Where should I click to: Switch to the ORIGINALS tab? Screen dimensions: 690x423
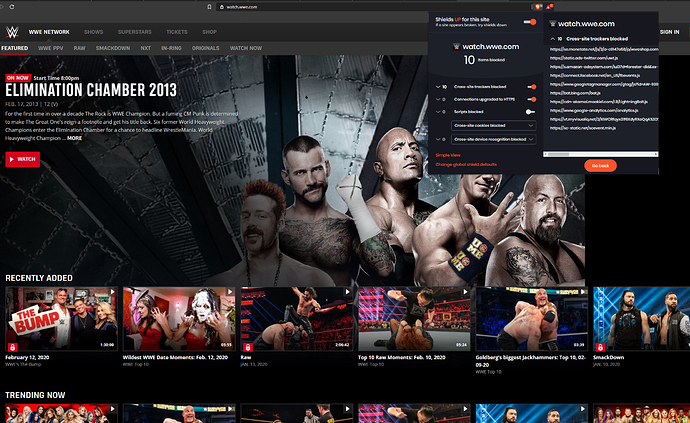point(206,48)
